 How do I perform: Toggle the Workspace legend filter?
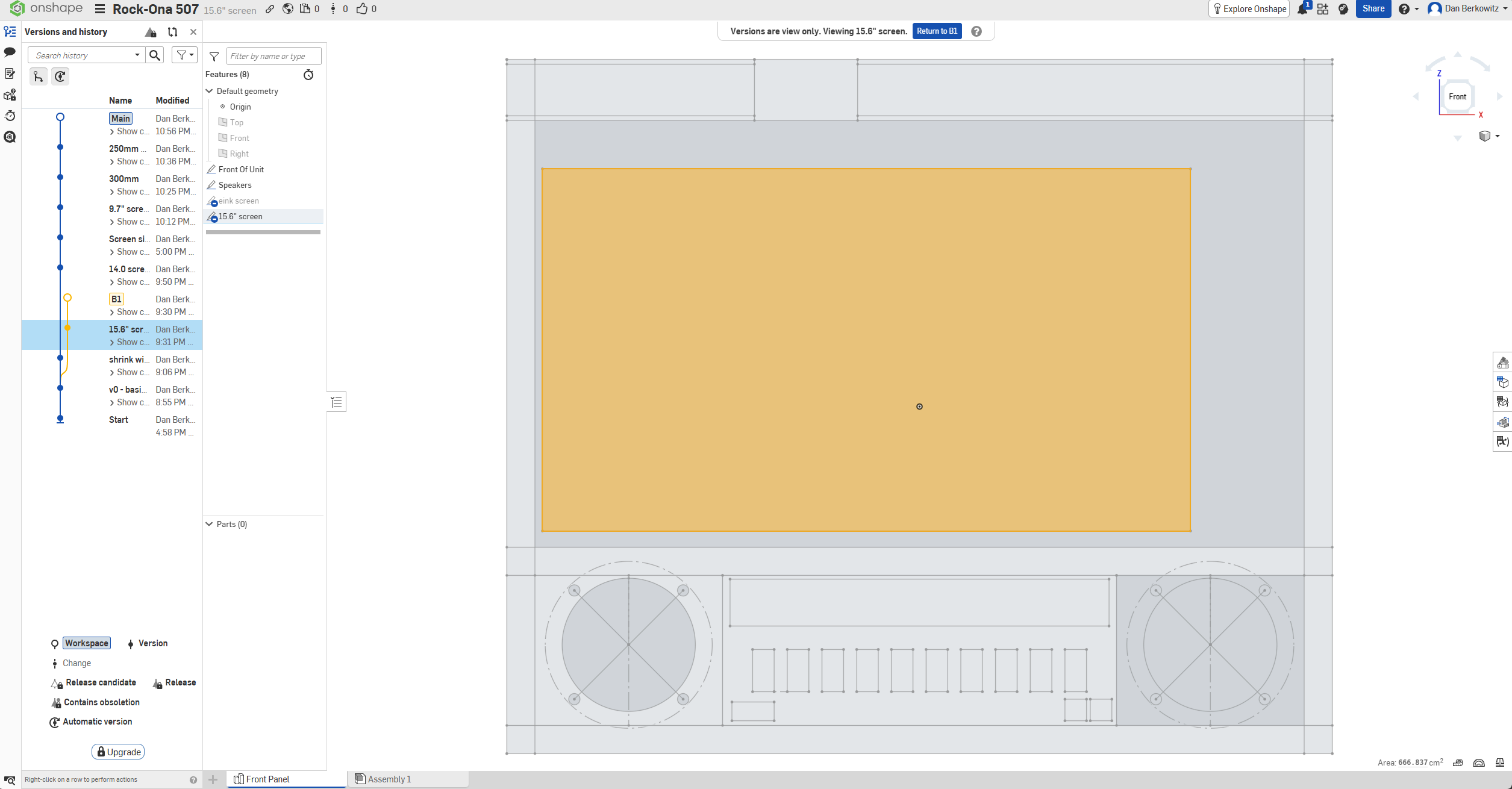point(87,643)
